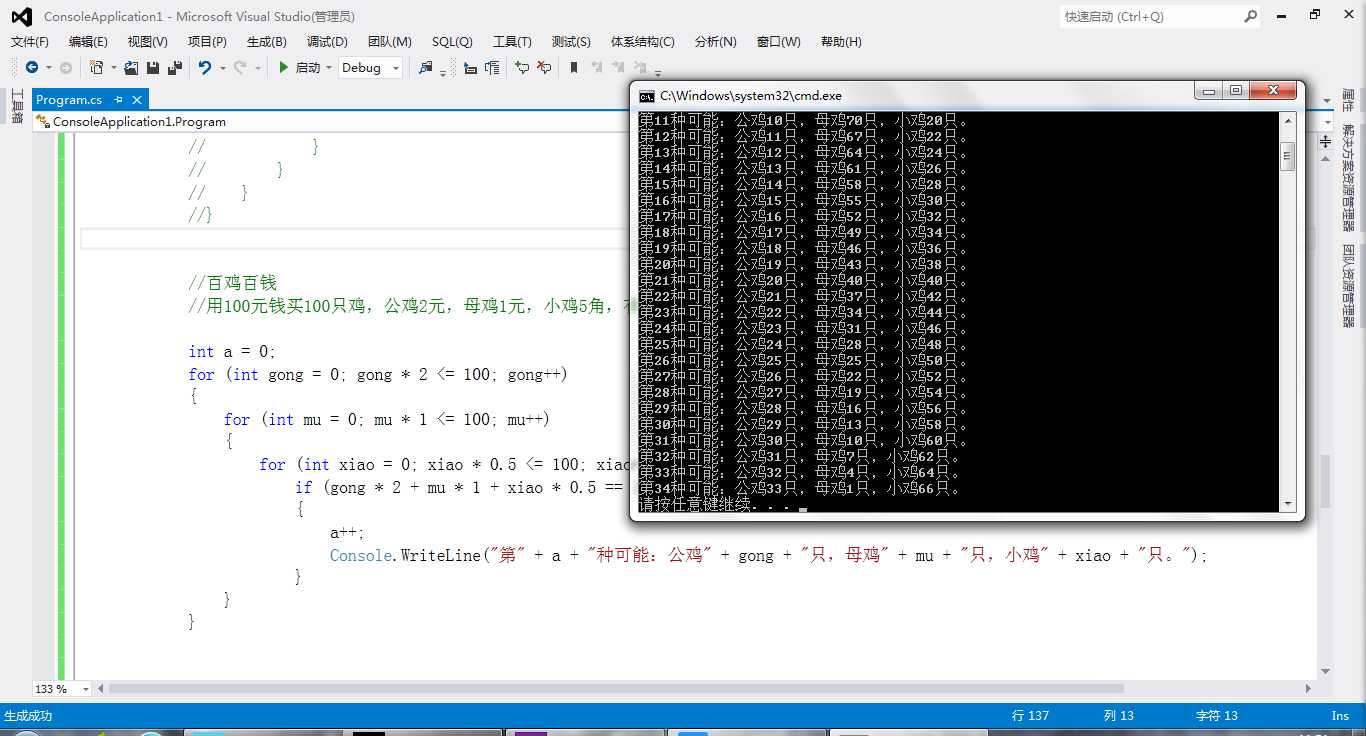Open the 解决方案资源管理器 side tab
1366x736 pixels.
pos(1348,176)
